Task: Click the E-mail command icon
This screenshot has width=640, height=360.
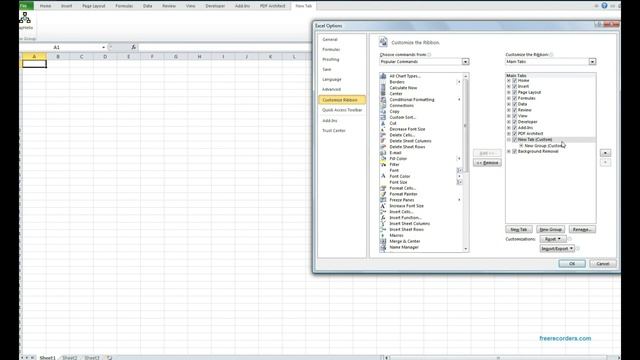Action: tap(383, 153)
